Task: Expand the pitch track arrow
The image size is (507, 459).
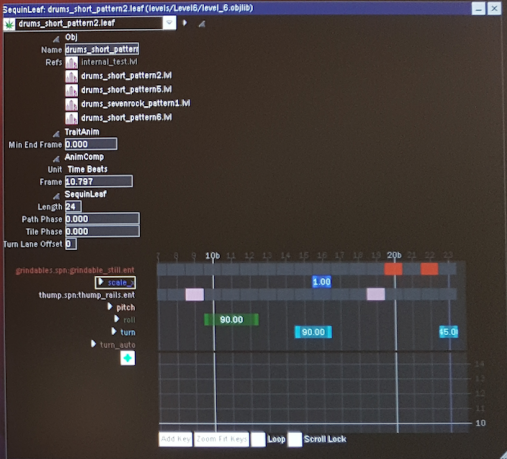Action: tap(110, 307)
